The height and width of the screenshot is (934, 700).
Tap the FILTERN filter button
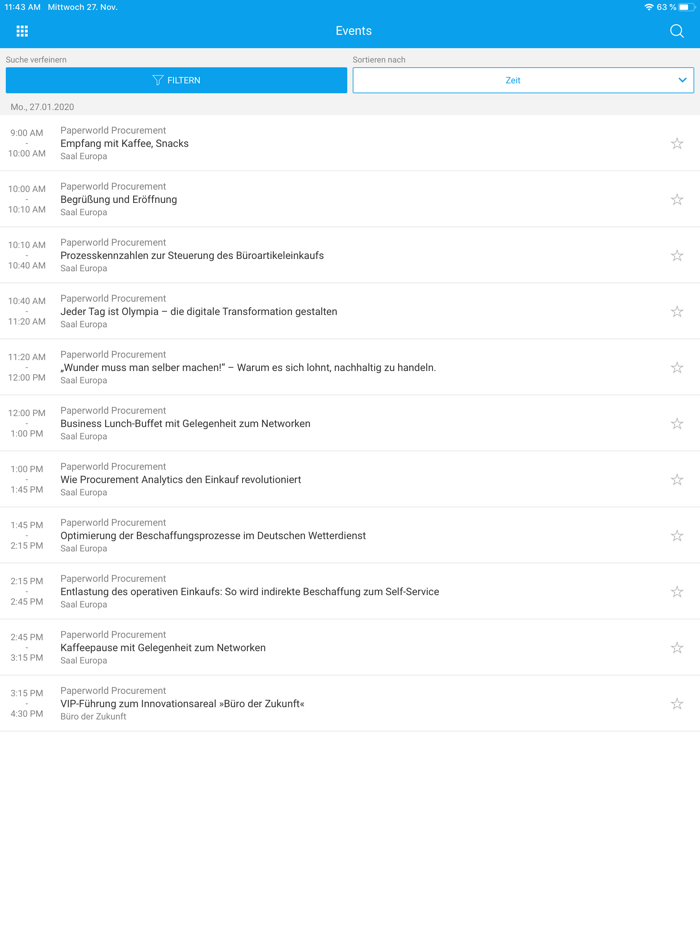tap(176, 80)
